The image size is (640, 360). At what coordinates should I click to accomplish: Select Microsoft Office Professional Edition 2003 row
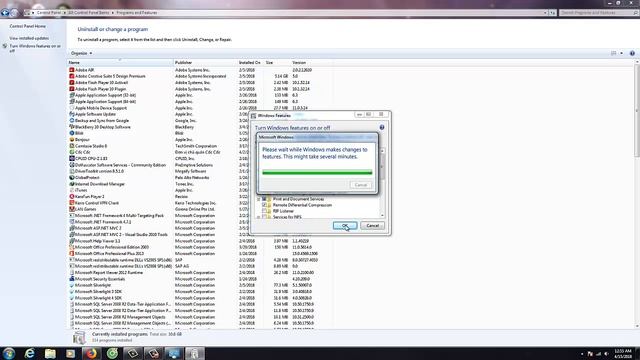(x=200, y=247)
